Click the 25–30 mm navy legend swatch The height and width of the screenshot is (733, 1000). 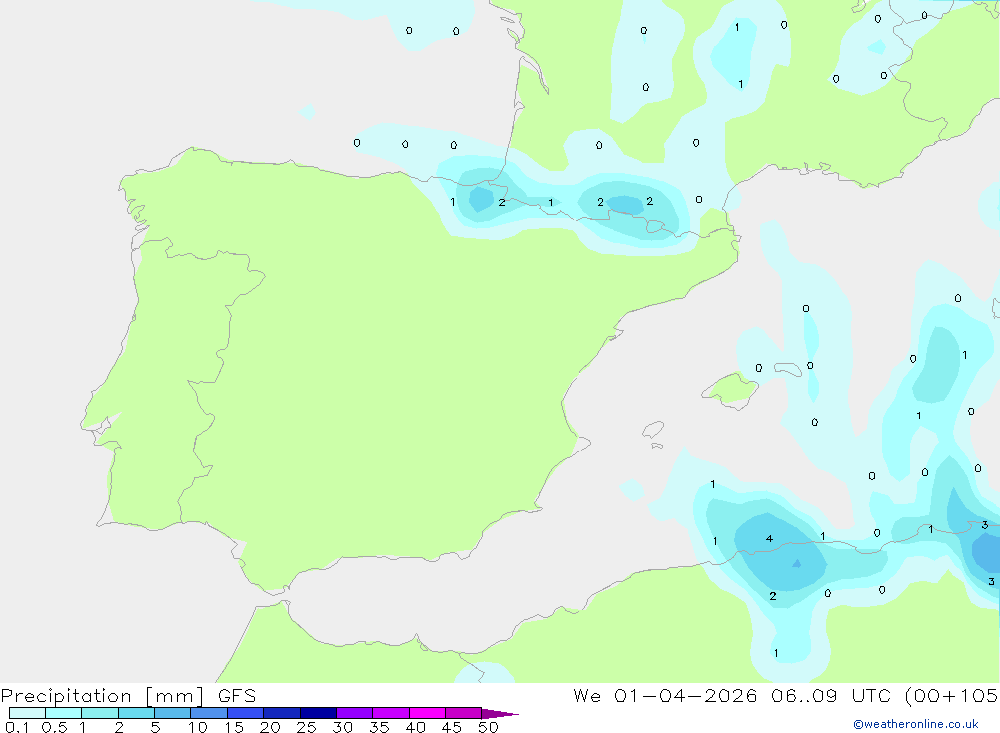[x=318, y=713]
